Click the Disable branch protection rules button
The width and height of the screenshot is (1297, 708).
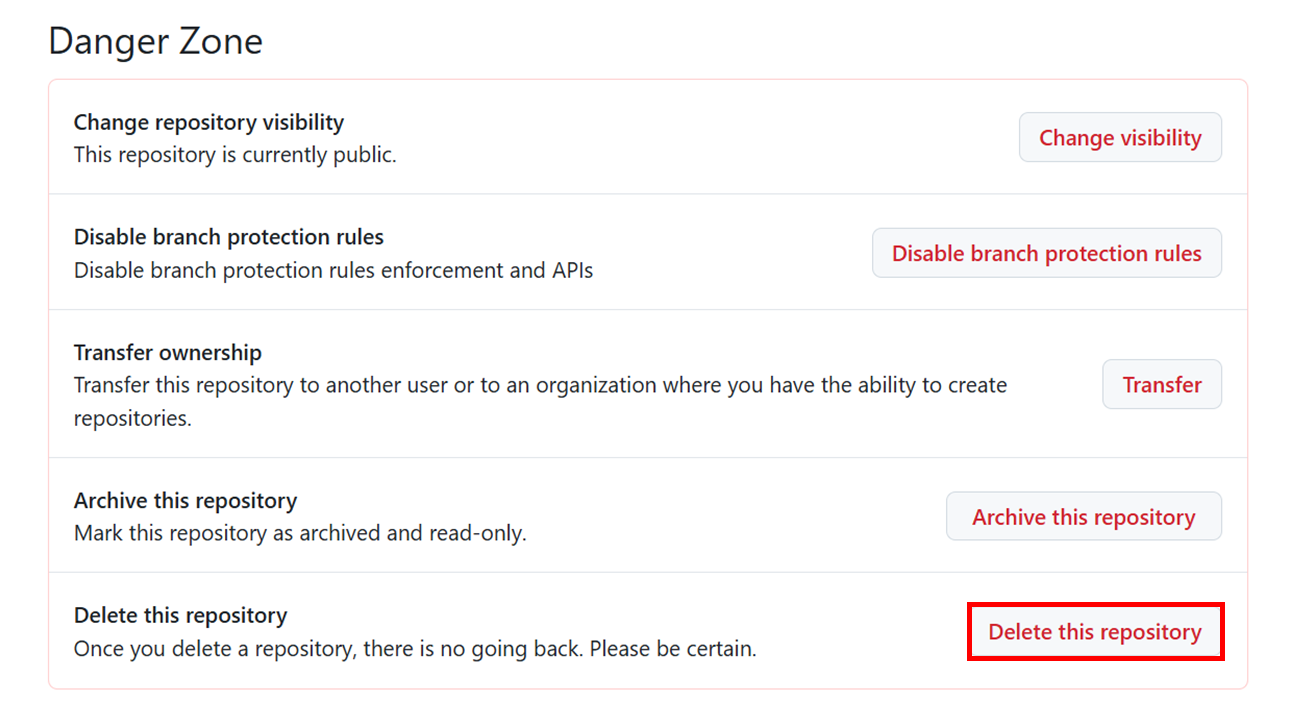(1046, 253)
